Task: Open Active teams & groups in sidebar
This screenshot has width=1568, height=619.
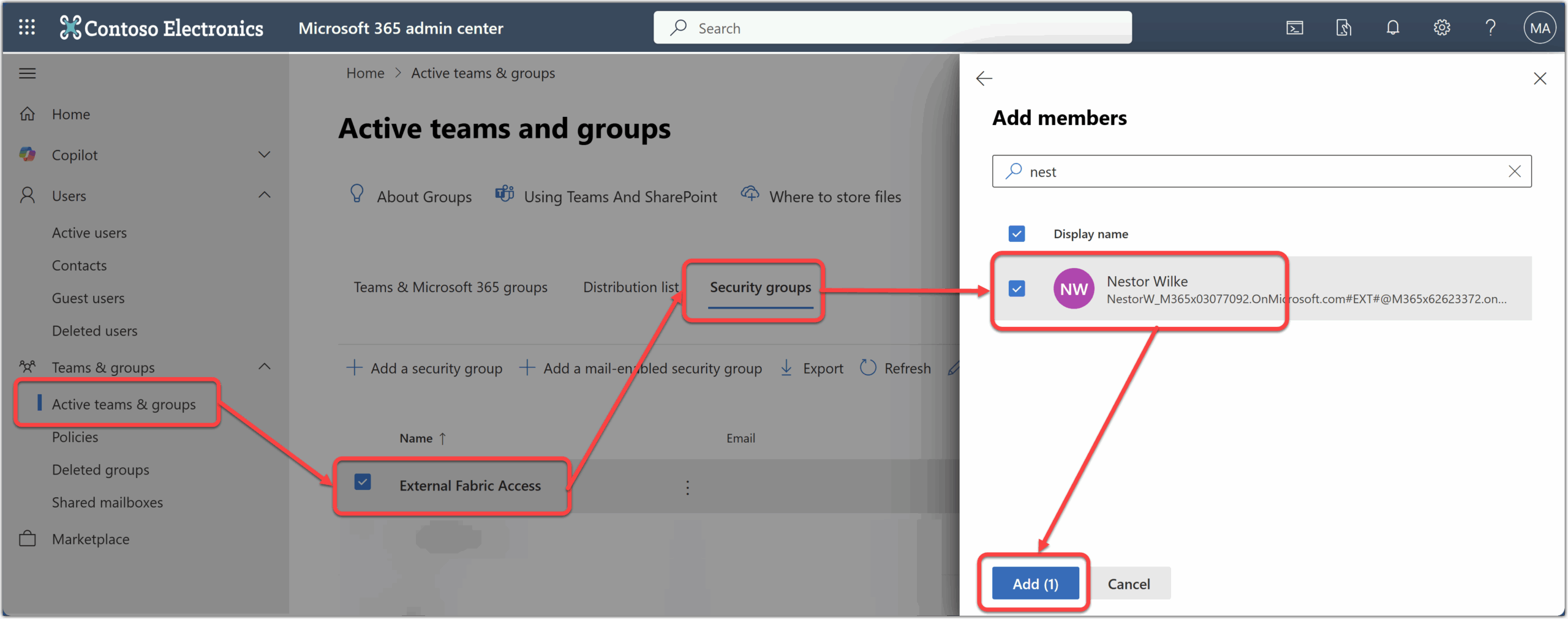Action: [124, 404]
